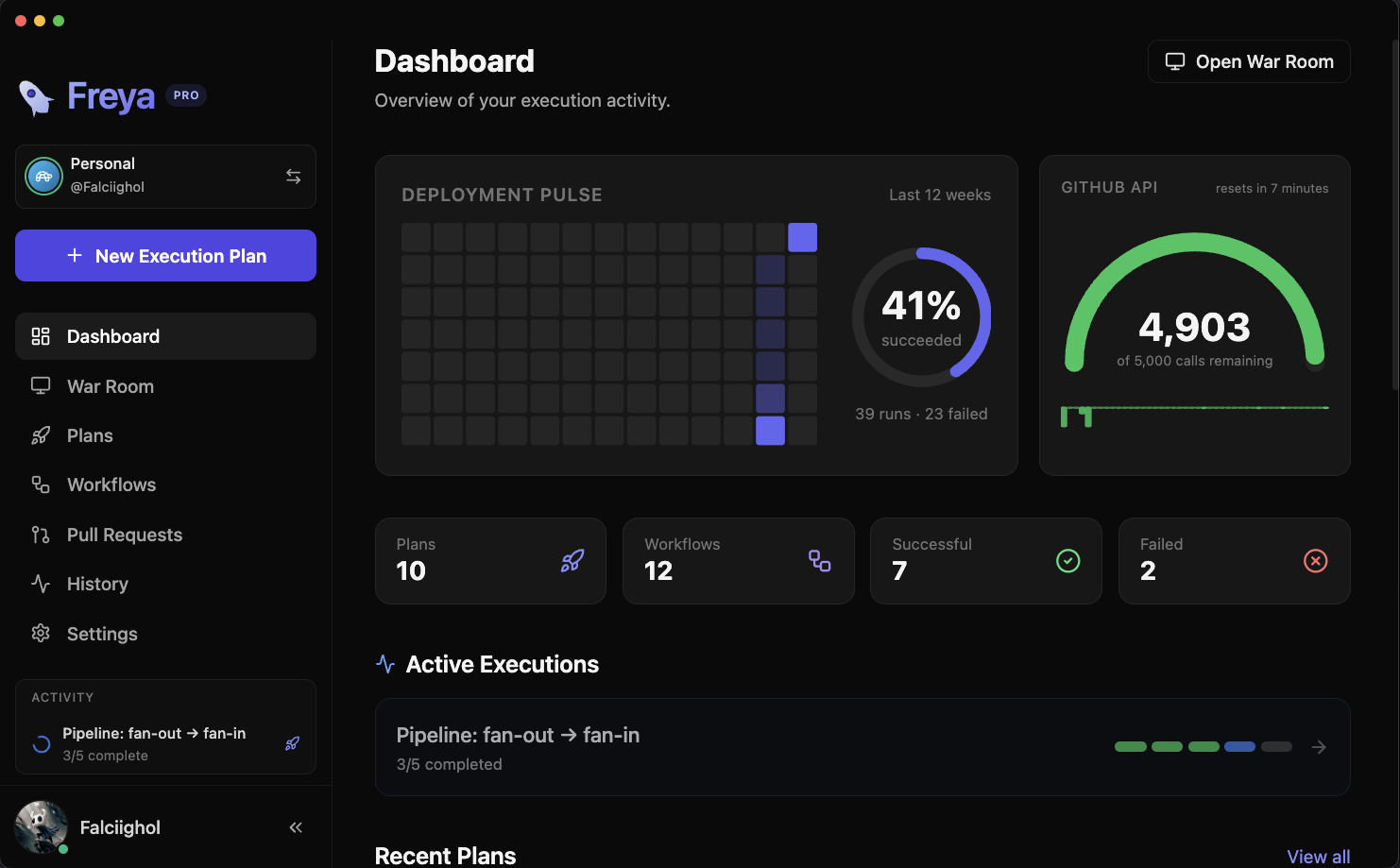Open the History menu item
The image size is (1400, 868).
(x=165, y=584)
